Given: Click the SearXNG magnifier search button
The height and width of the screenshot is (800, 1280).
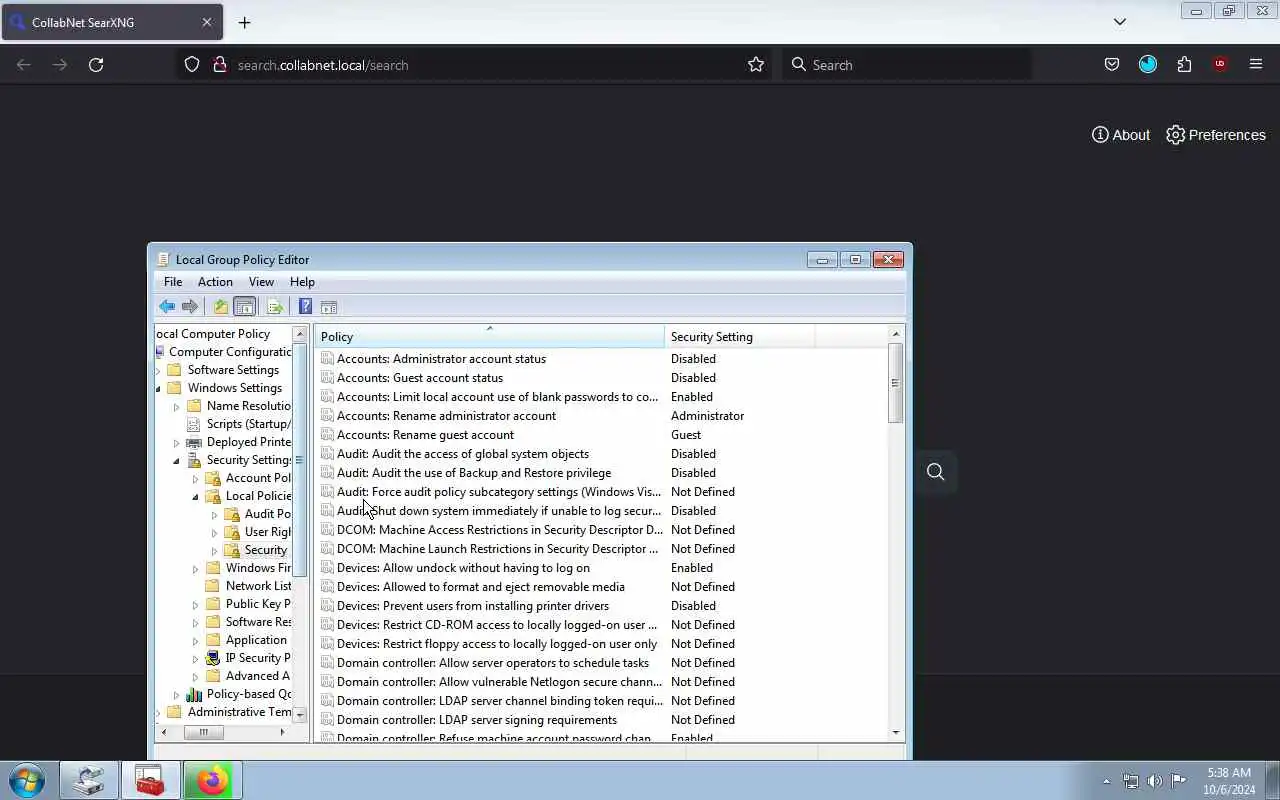Looking at the screenshot, I should (x=935, y=472).
